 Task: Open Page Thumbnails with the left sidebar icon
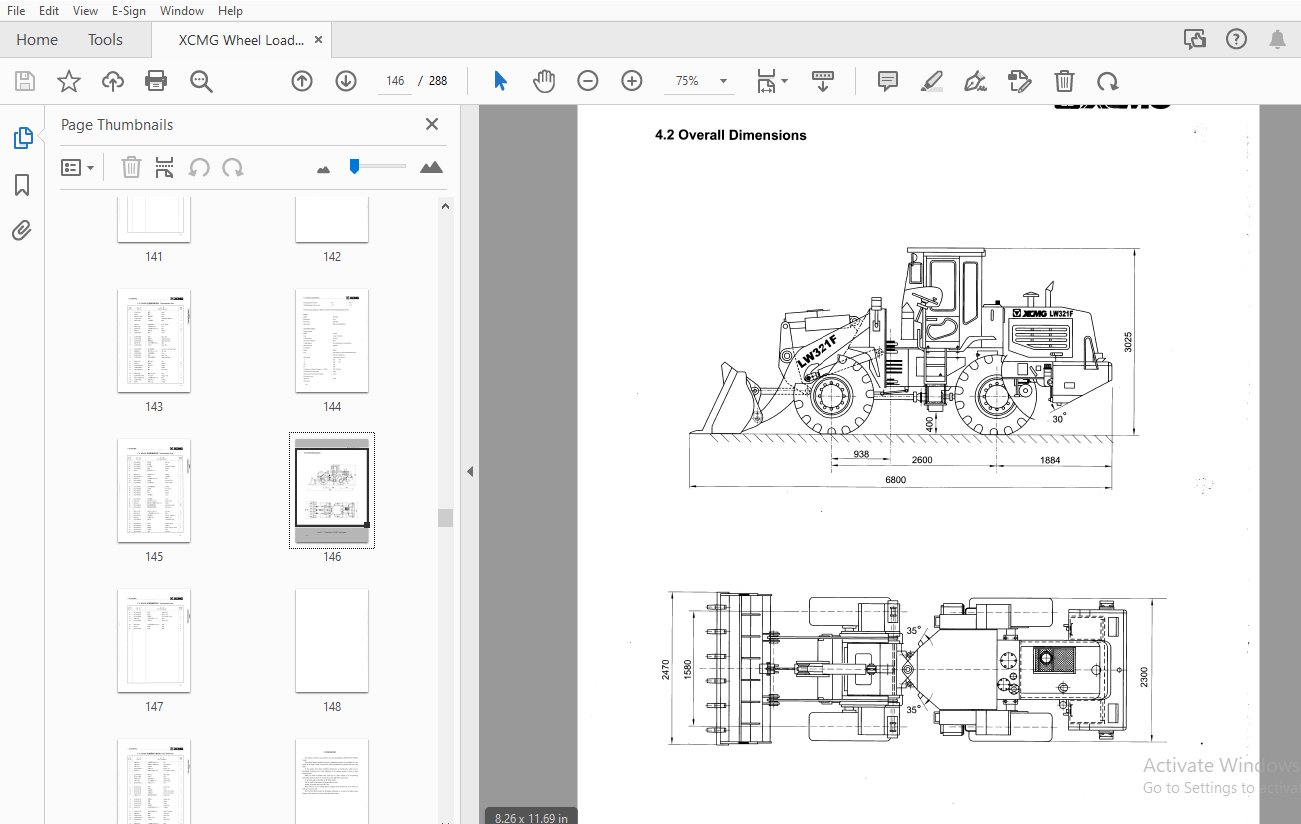[22, 139]
